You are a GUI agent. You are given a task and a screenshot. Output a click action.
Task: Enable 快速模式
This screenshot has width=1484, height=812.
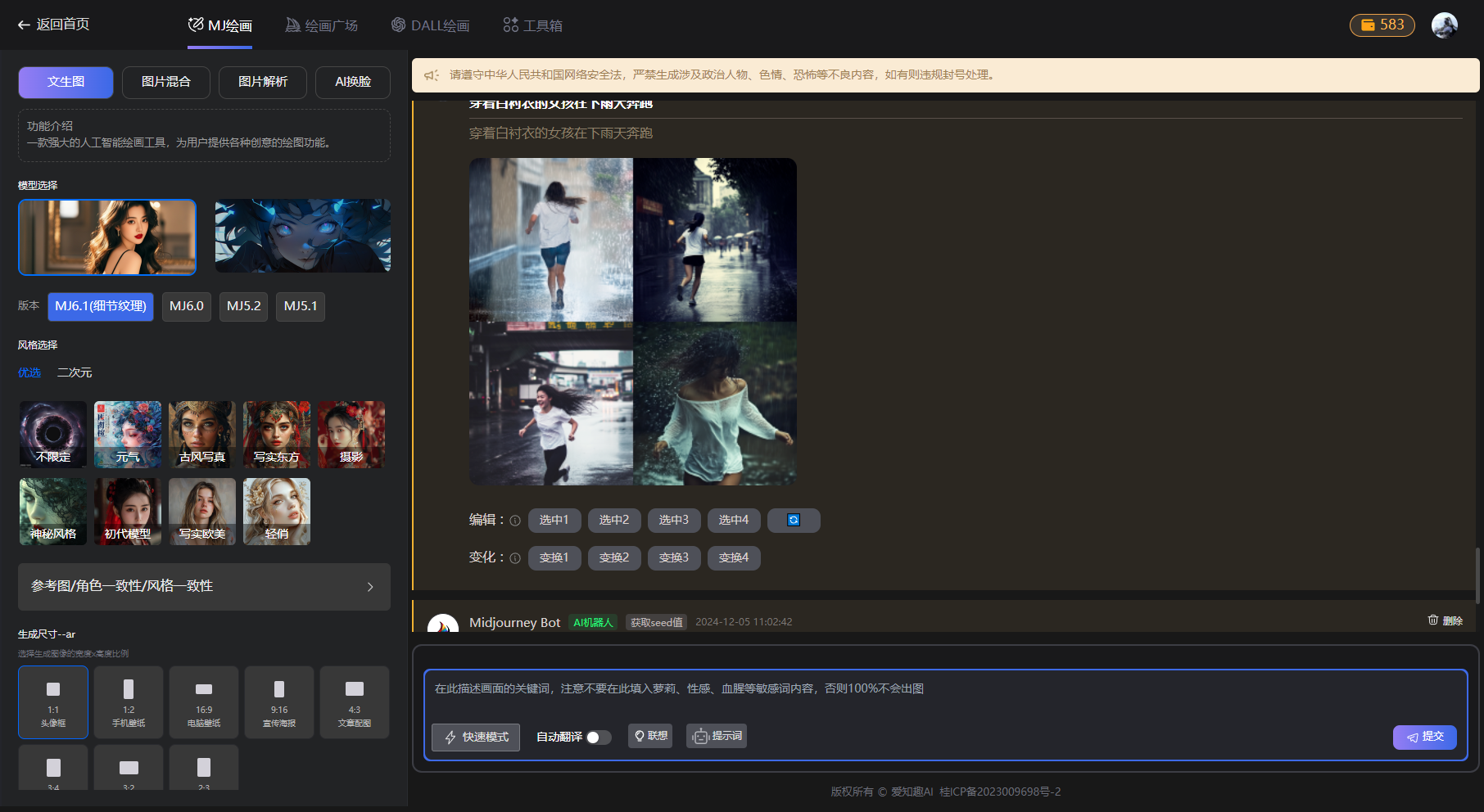(x=476, y=738)
